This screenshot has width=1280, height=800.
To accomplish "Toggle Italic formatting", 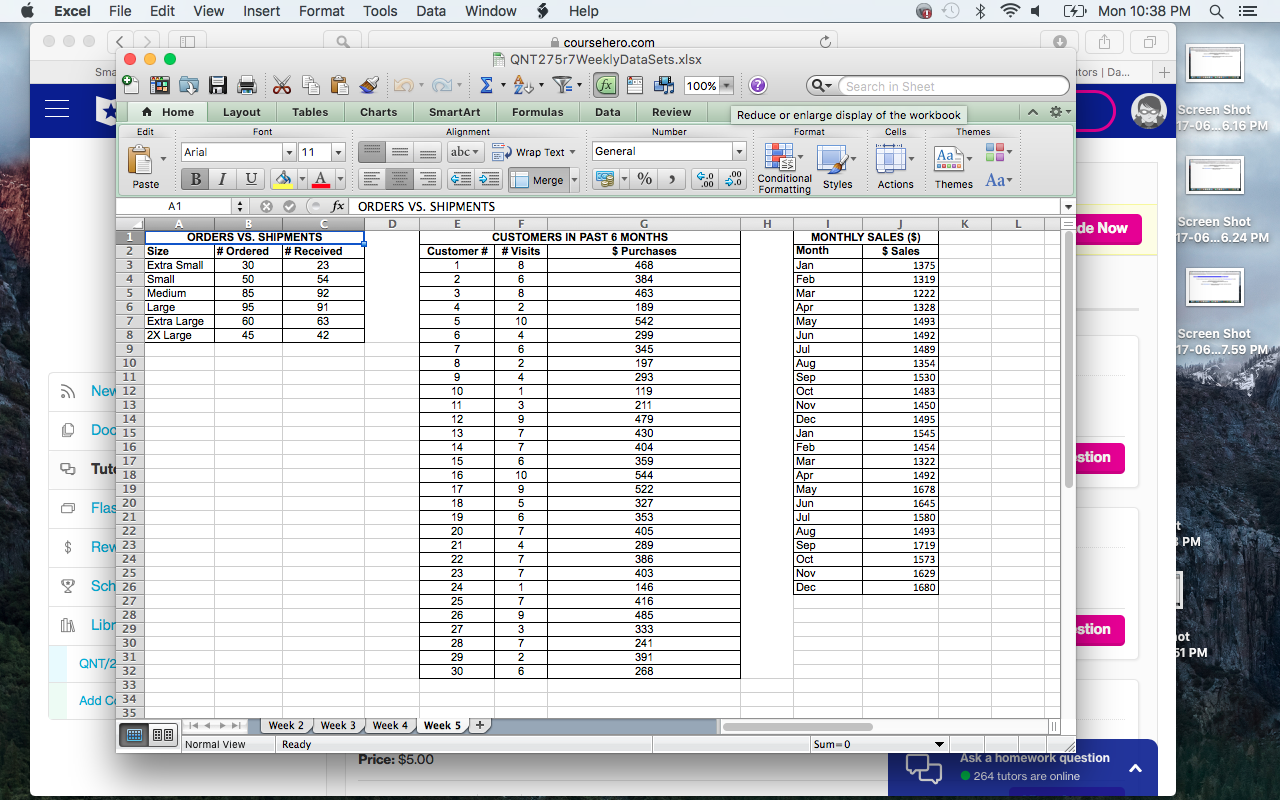I will (222, 179).
